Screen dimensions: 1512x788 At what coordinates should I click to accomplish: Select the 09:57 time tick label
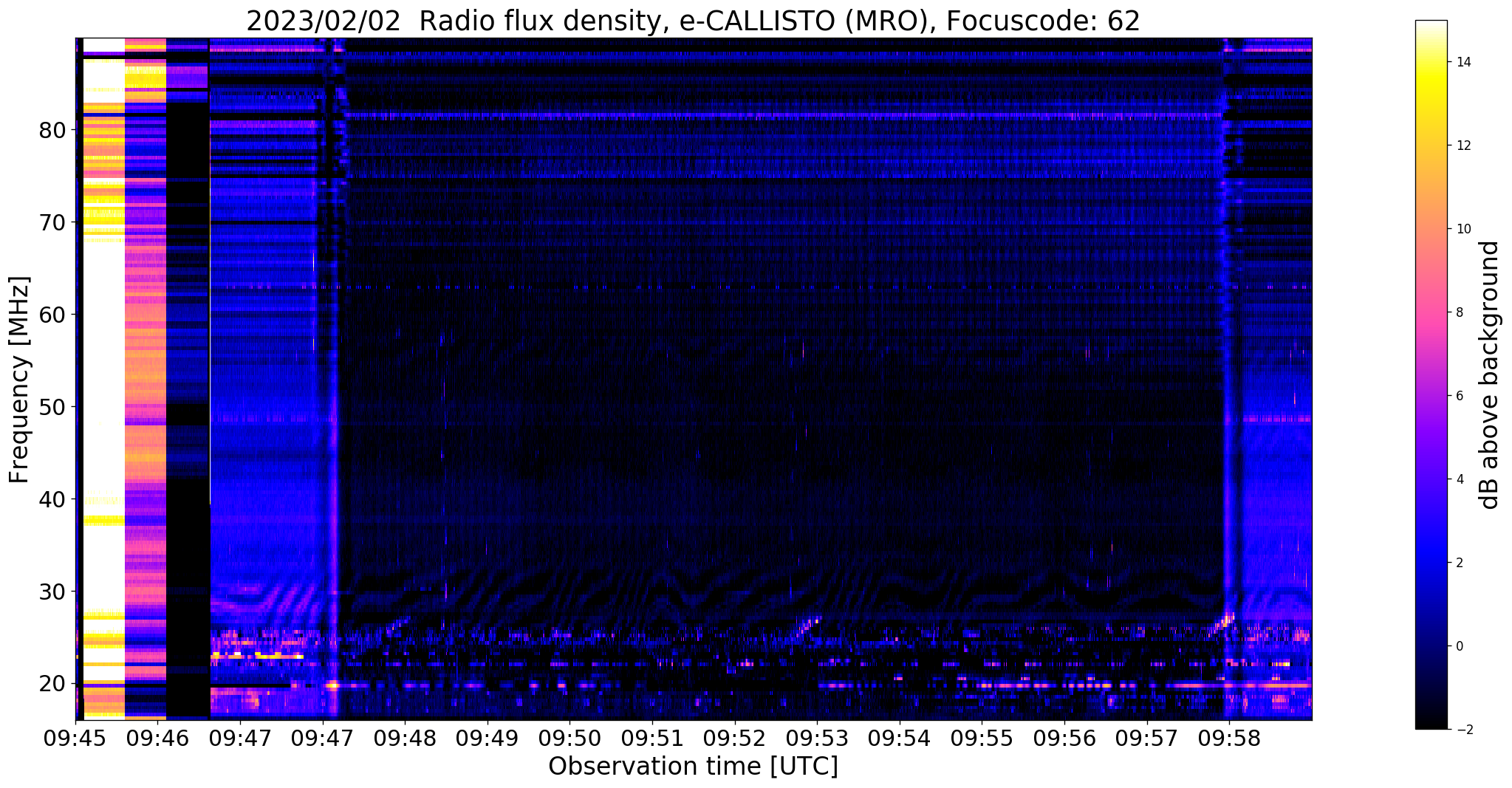[x=1147, y=737]
